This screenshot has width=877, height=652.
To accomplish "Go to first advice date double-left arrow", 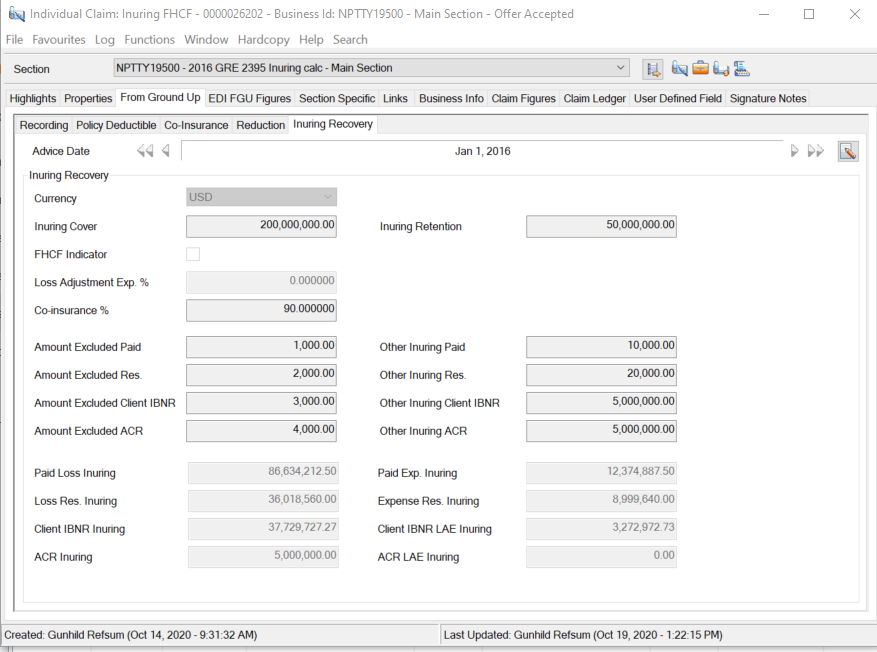I will click(x=145, y=151).
